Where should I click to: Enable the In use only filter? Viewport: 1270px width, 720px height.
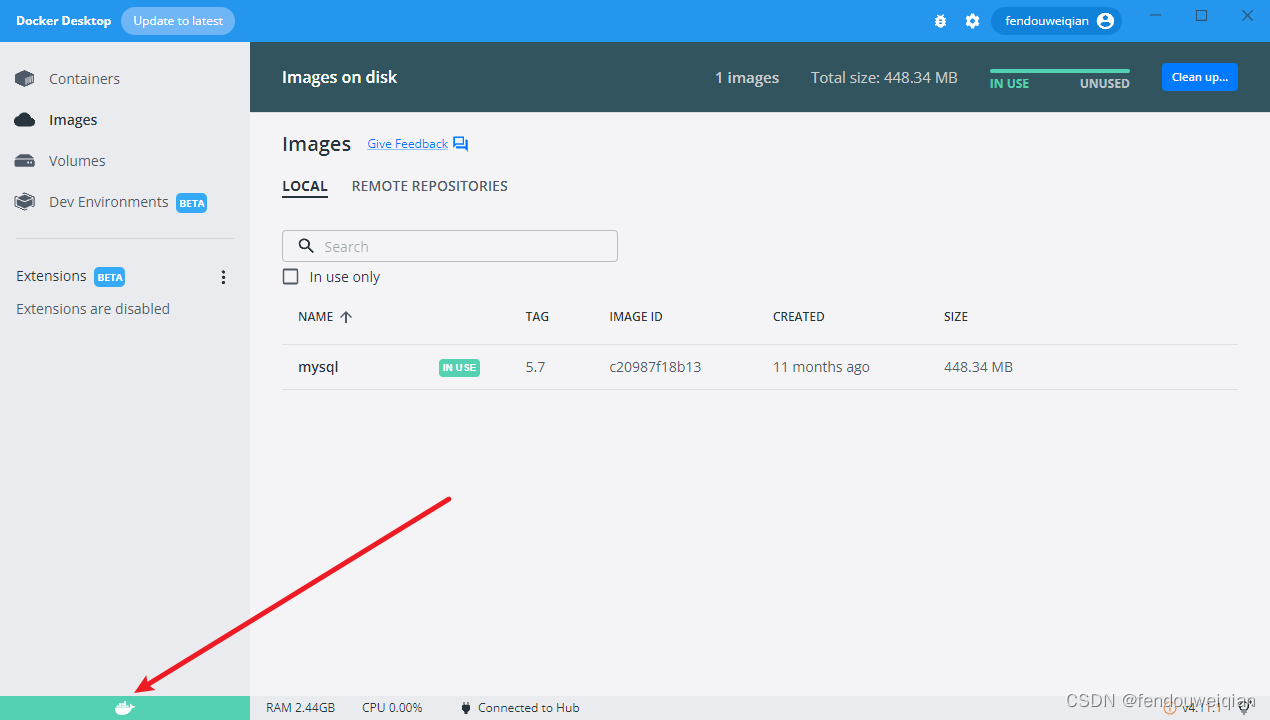pos(290,276)
